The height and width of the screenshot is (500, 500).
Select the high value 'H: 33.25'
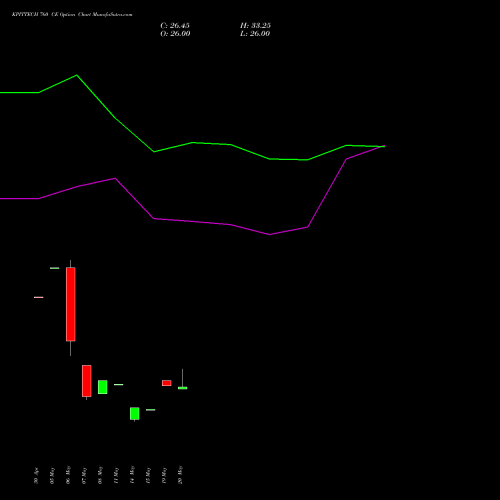(x=255, y=26)
